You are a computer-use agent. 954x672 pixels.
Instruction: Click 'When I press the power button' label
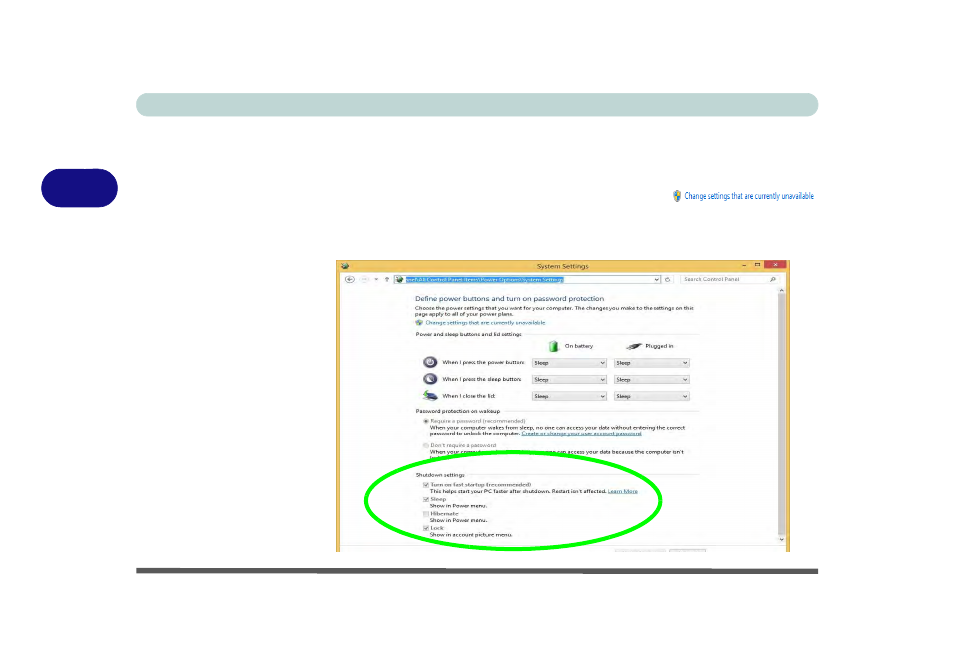pos(483,362)
